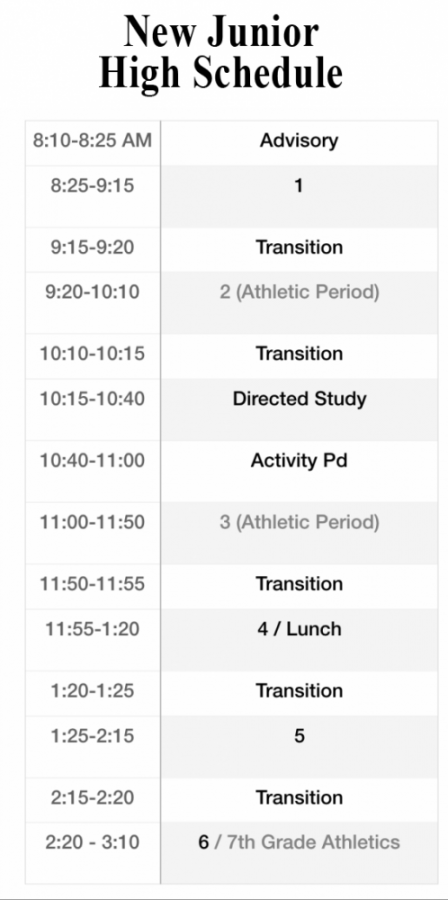Click the New Junior High Schedule title

coord(221,53)
